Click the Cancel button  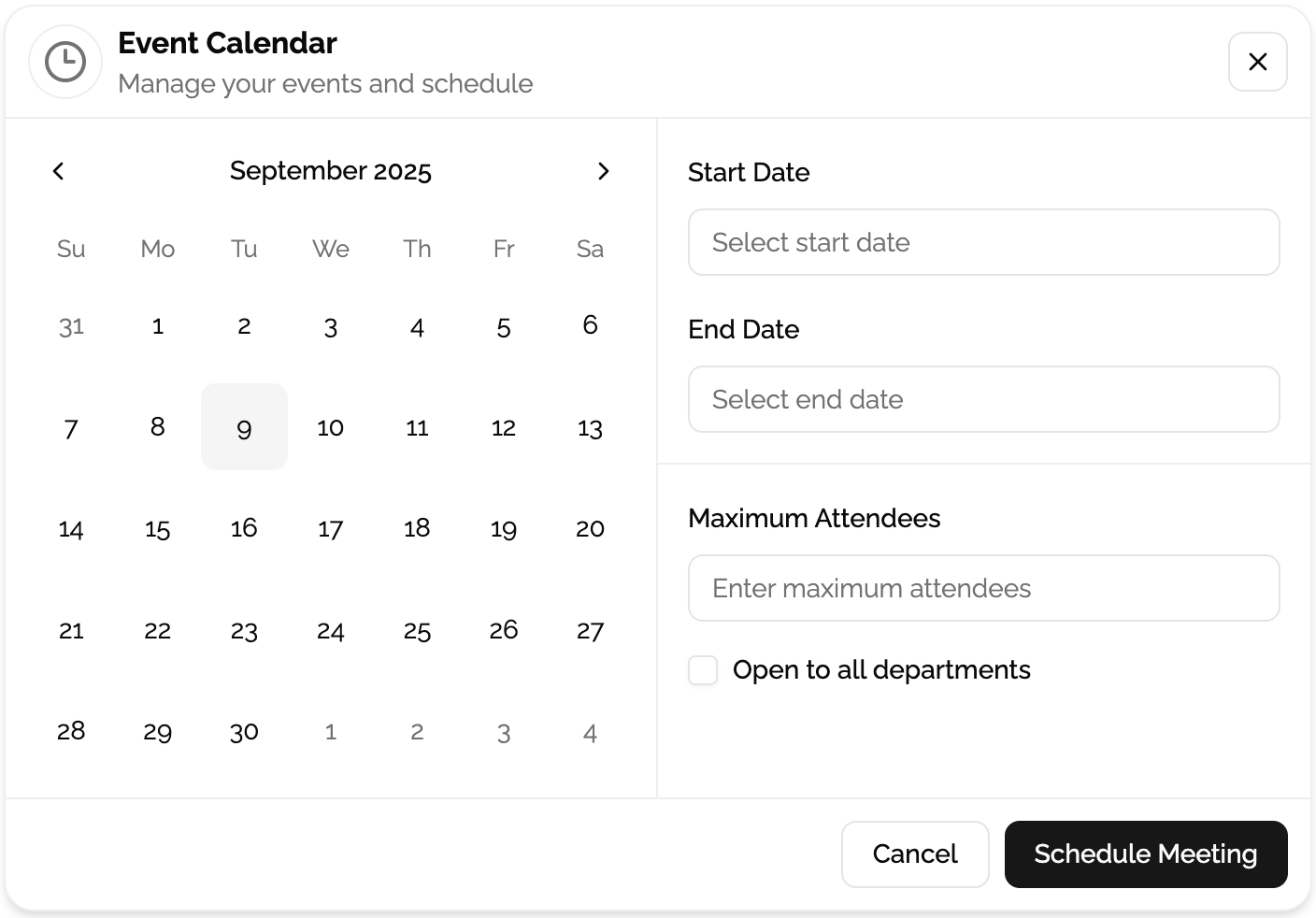point(915,853)
